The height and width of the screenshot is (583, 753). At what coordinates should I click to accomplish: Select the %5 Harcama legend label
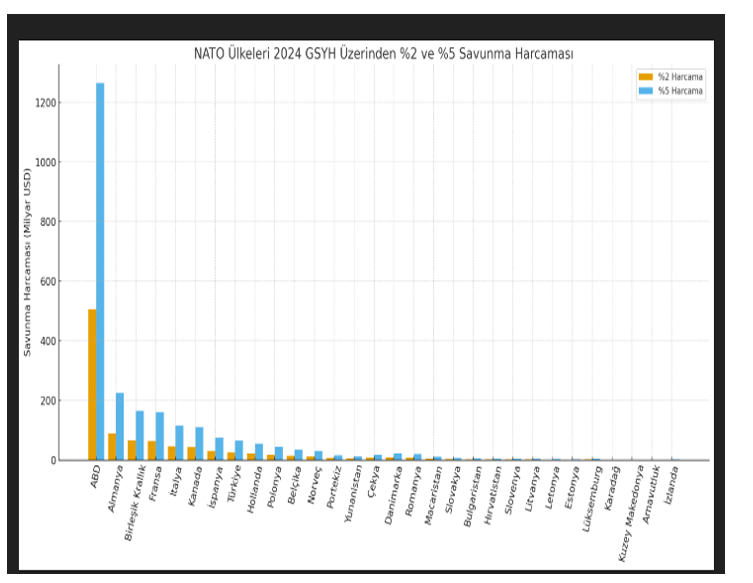click(680, 91)
